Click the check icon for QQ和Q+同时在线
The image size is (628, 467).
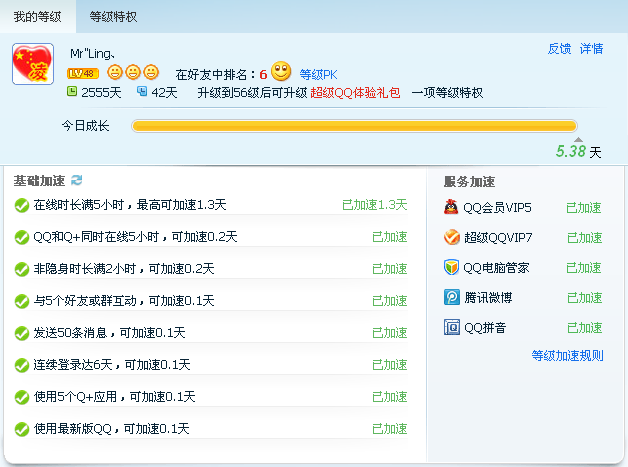(22, 238)
